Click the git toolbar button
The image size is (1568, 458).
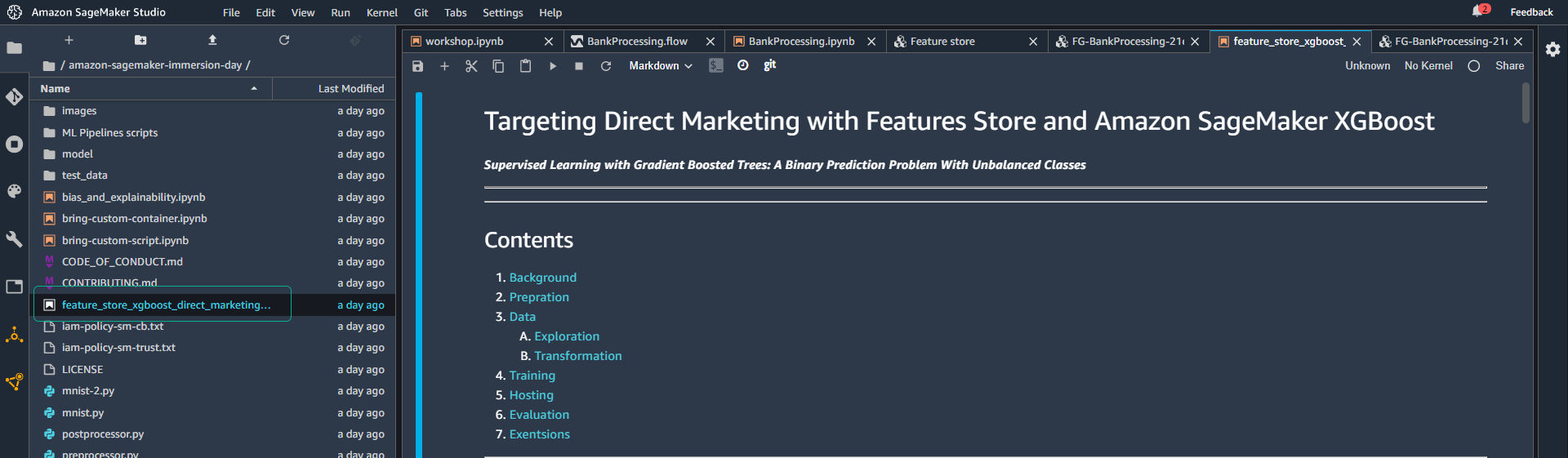click(x=769, y=64)
